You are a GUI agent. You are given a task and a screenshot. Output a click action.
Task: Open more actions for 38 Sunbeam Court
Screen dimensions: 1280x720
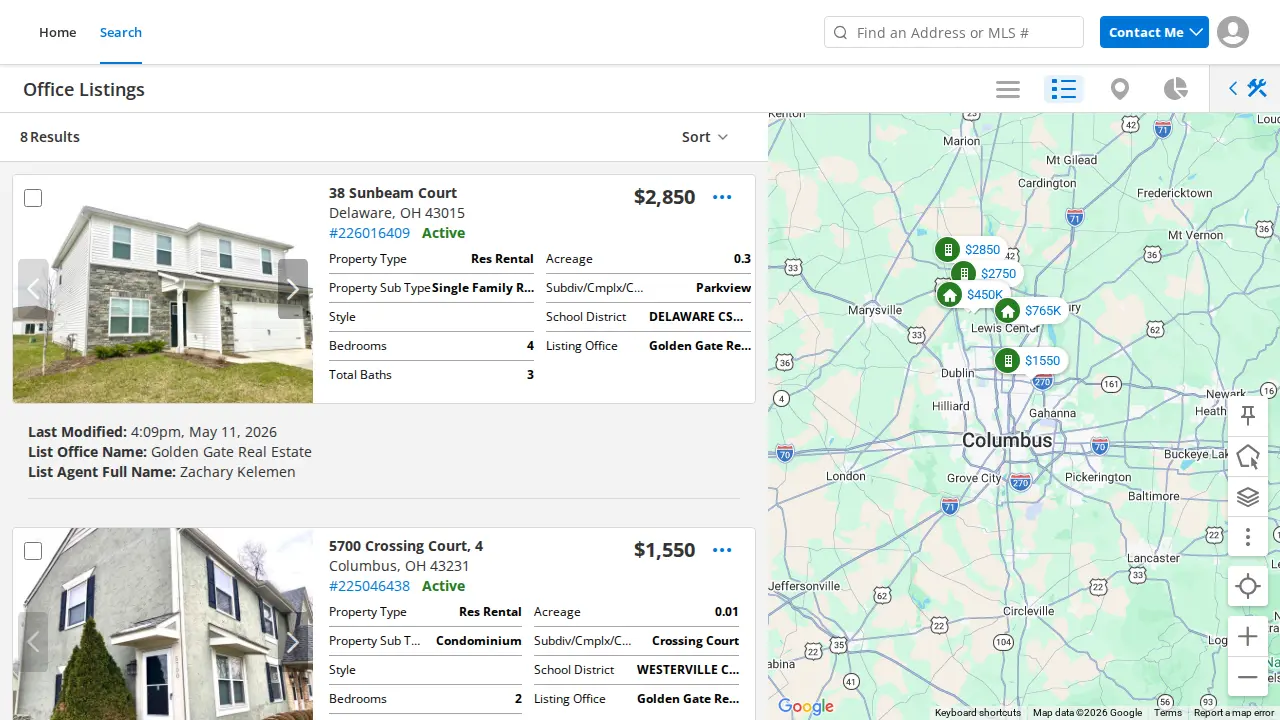coord(722,197)
